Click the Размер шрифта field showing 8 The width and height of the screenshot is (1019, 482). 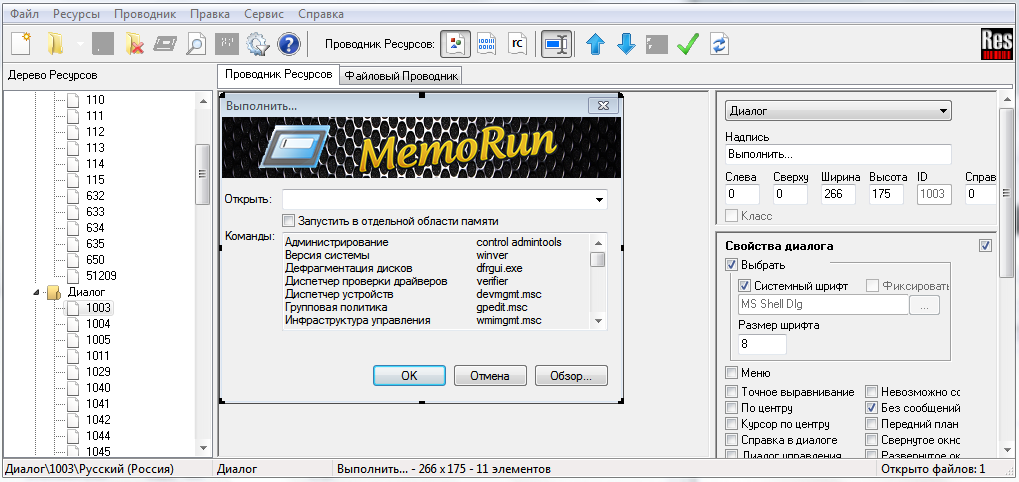coord(762,344)
